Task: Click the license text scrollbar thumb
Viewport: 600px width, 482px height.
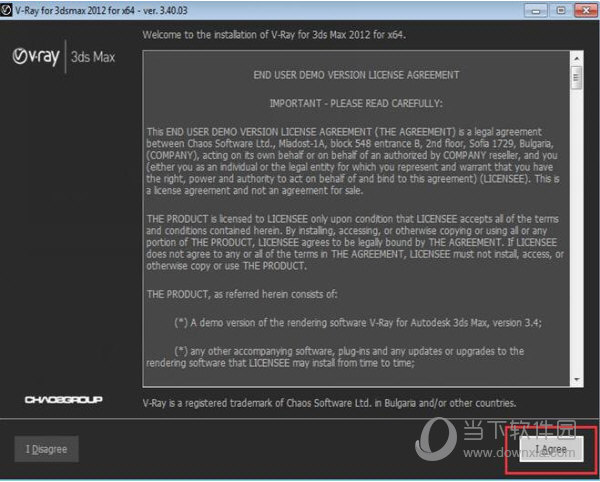Action: pyautogui.click(x=577, y=78)
